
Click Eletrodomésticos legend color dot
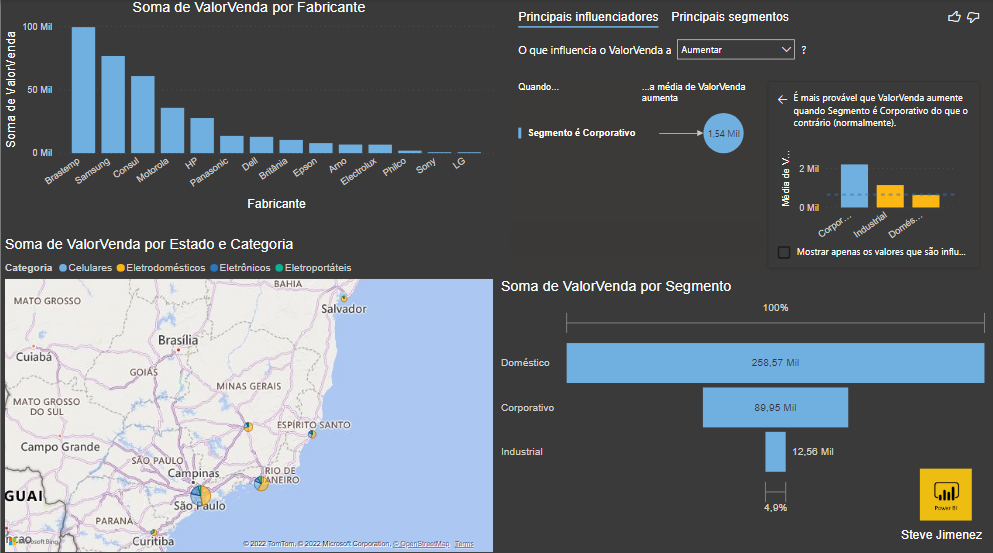[x=120, y=268]
